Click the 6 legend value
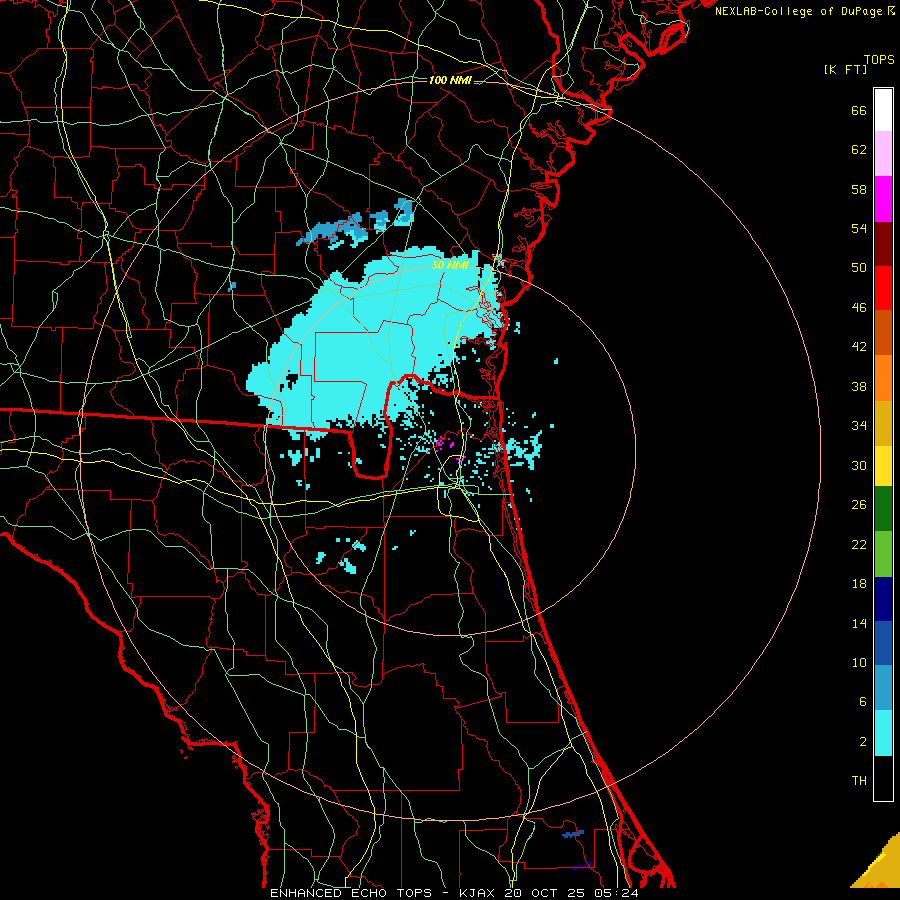Screen dimensions: 900x900 [x=862, y=701]
